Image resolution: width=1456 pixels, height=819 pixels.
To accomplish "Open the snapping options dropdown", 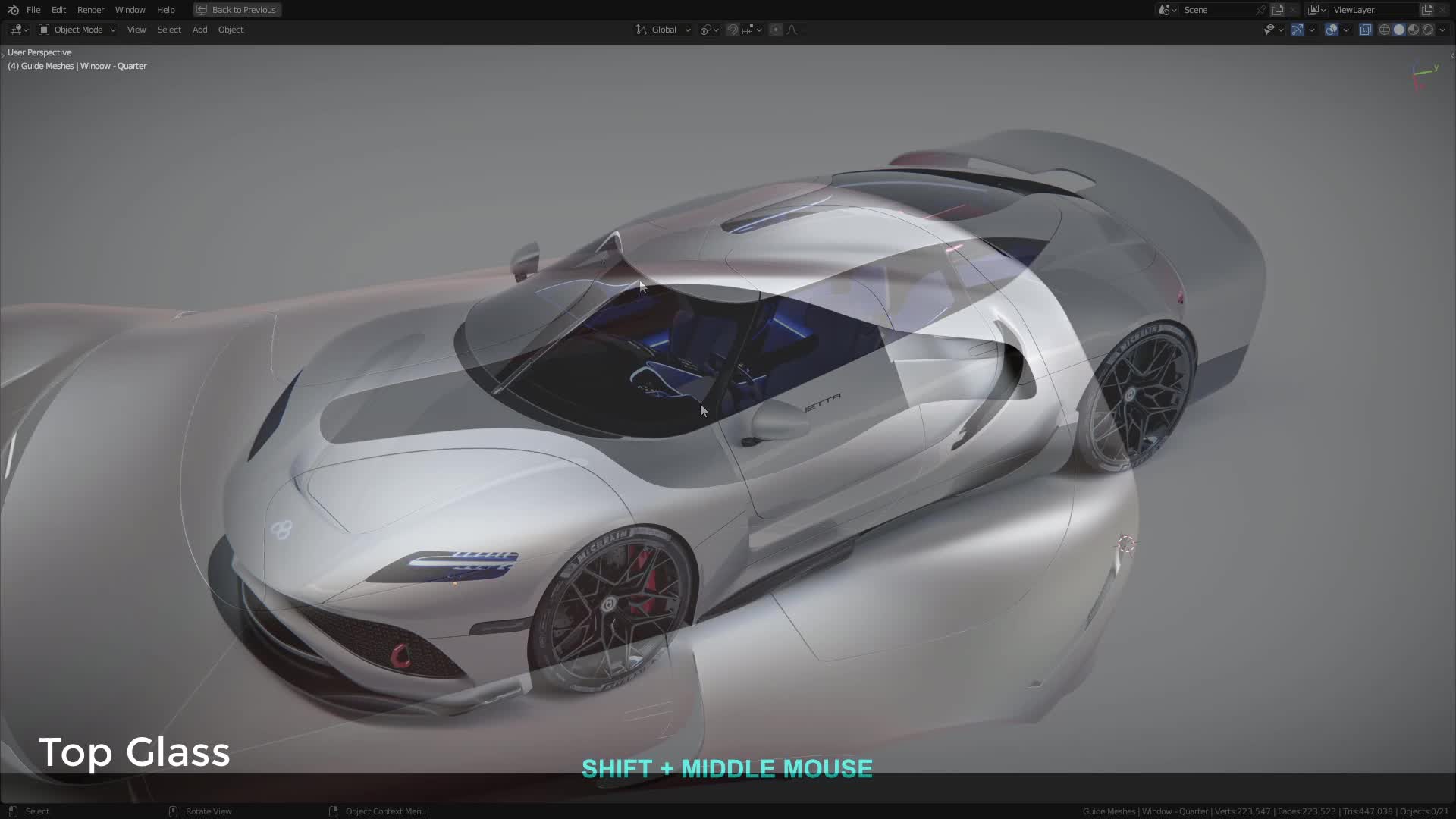I will (752, 30).
